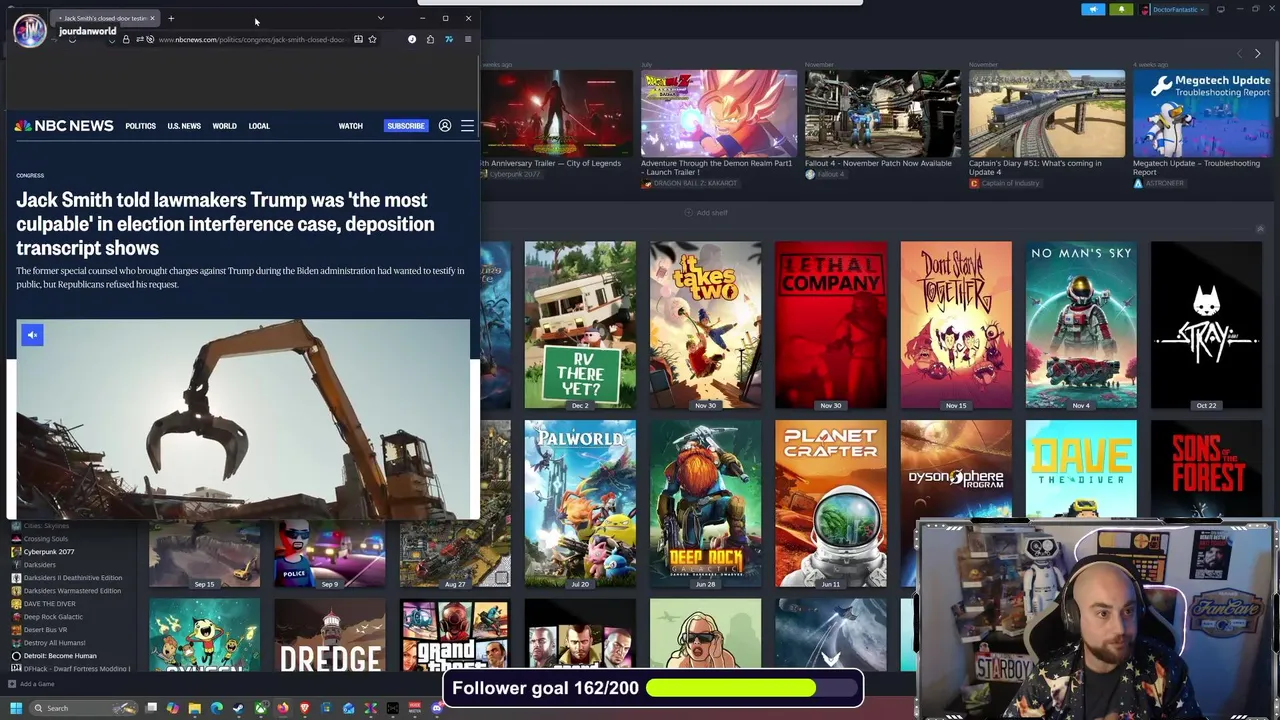Open Brave browser from the taskbar
Viewport: 1280px width, 720px height.
[305, 708]
